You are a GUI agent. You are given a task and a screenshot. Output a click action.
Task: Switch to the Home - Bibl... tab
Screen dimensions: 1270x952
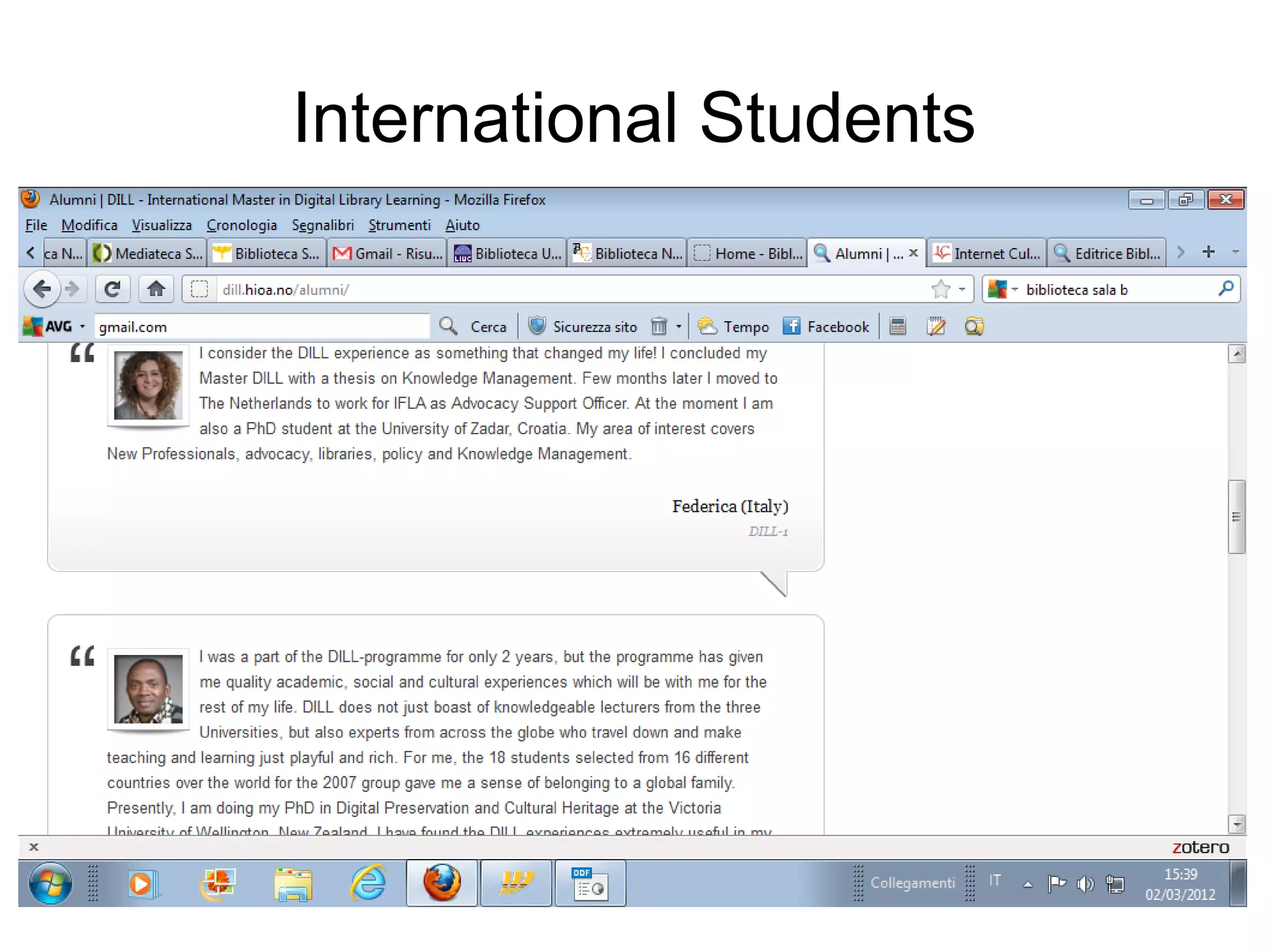tap(748, 253)
